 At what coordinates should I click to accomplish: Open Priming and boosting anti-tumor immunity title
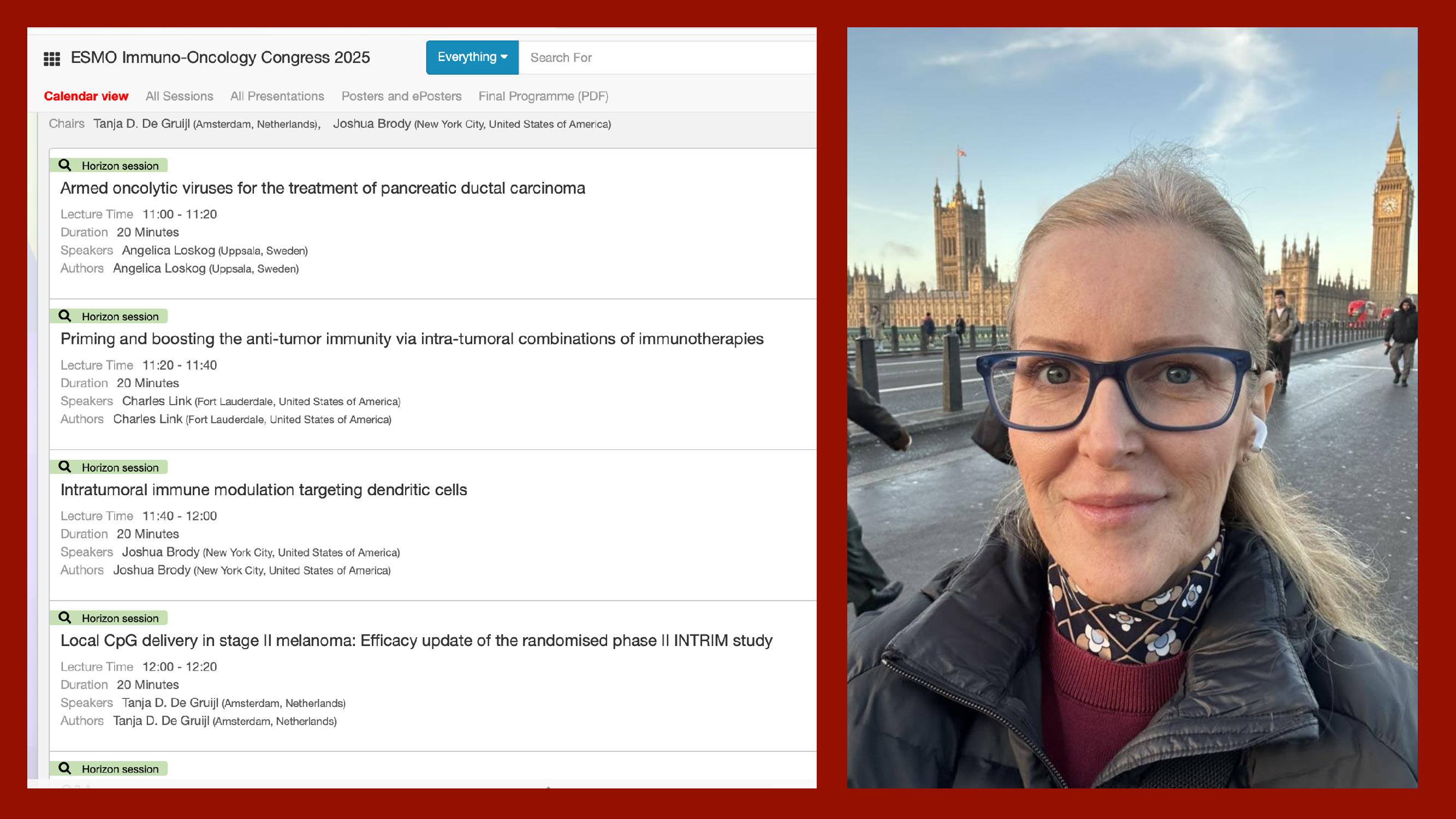click(x=412, y=339)
